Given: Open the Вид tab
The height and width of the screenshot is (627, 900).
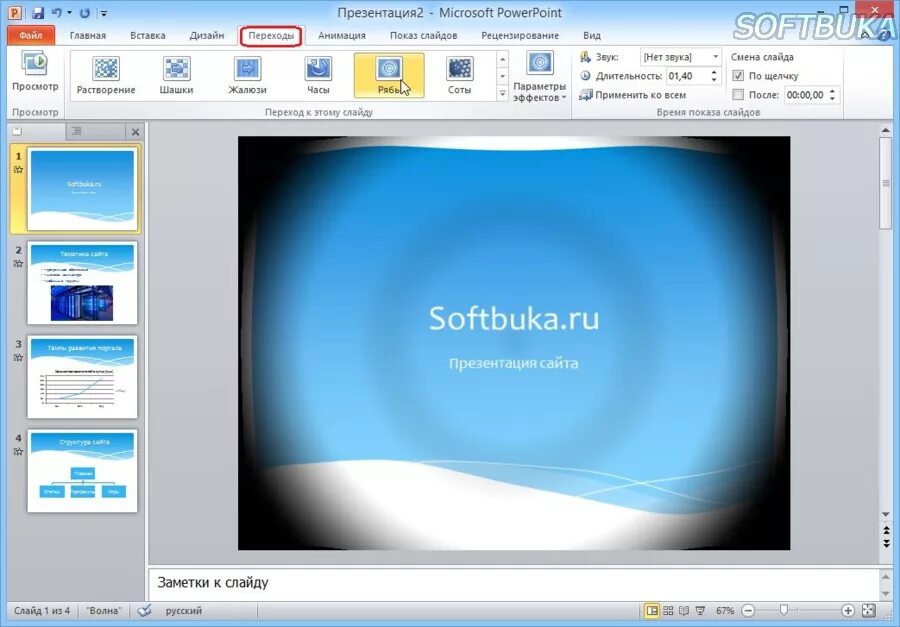Looking at the screenshot, I should coord(592,36).
